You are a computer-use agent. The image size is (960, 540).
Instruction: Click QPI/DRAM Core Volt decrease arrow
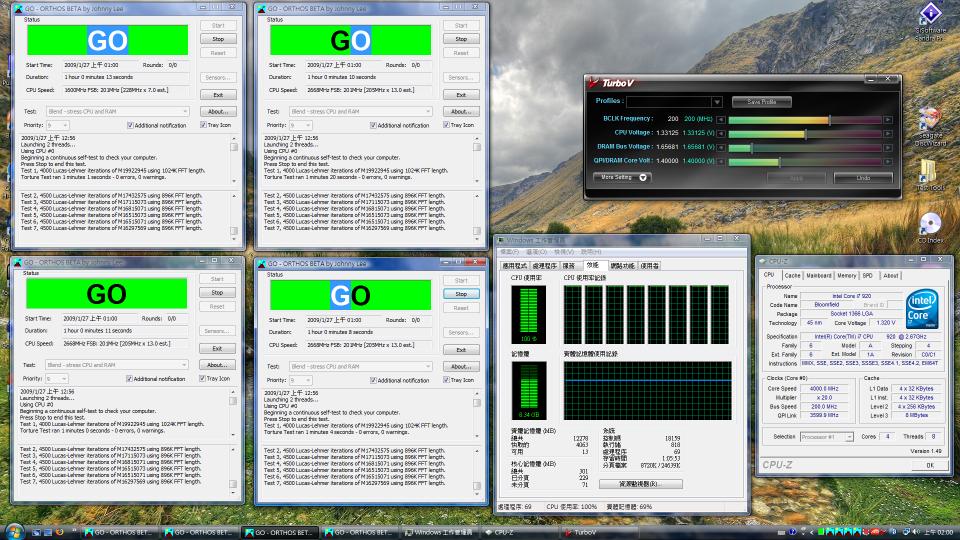[x=722, y=161]
